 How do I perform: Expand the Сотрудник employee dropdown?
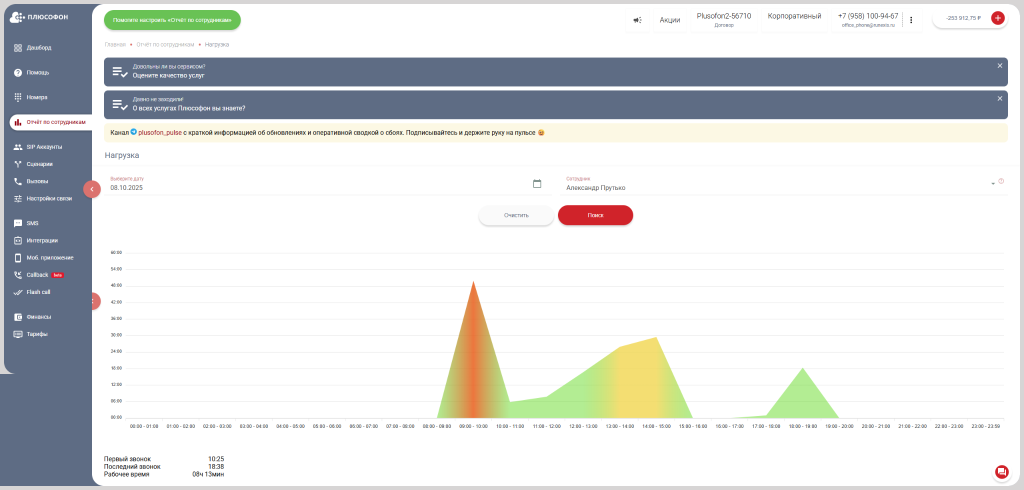(992, 184)
